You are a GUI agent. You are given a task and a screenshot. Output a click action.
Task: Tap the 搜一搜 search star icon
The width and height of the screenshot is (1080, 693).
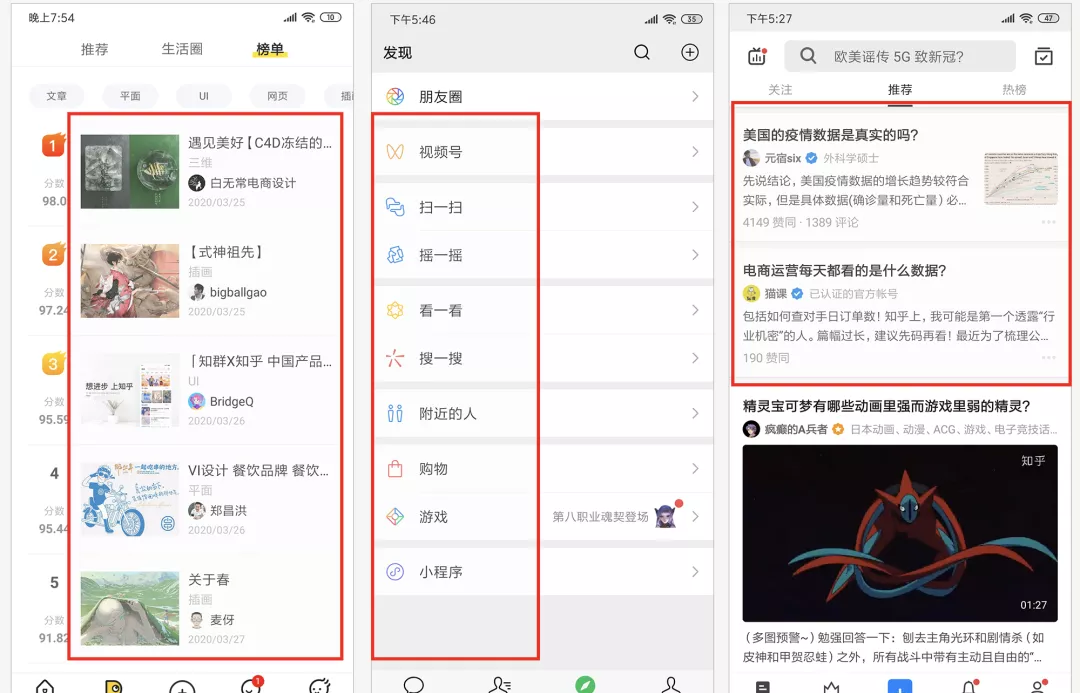pyautogui.click(x=395, y=358)
